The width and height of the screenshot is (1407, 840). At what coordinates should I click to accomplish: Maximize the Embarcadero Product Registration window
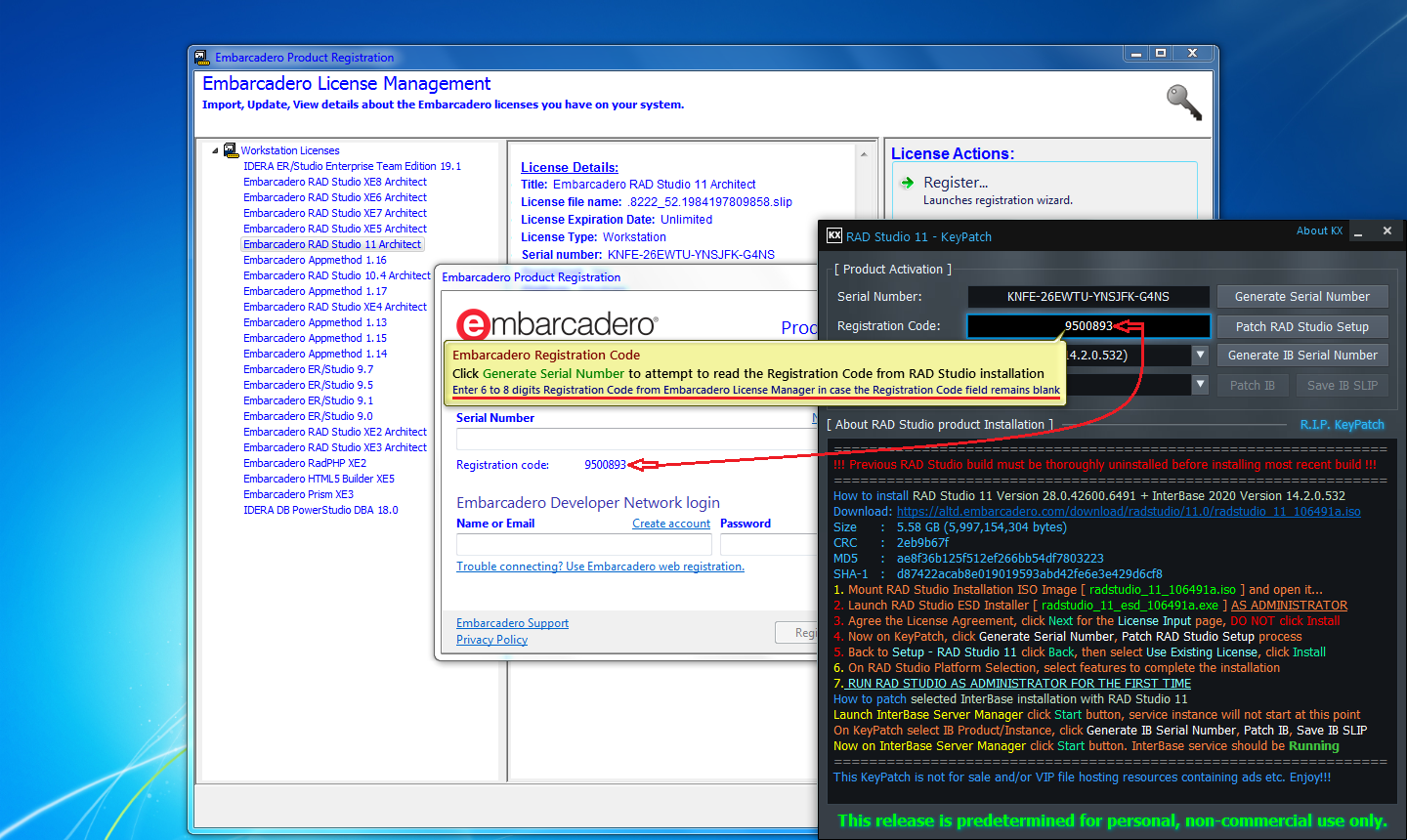point(1161,53)
